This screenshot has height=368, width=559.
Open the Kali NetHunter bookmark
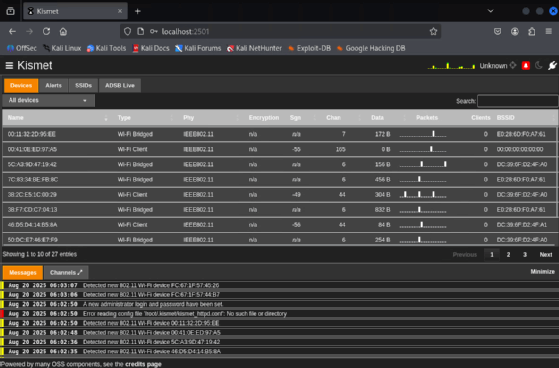pyautogui.click(x=254, y=48)
